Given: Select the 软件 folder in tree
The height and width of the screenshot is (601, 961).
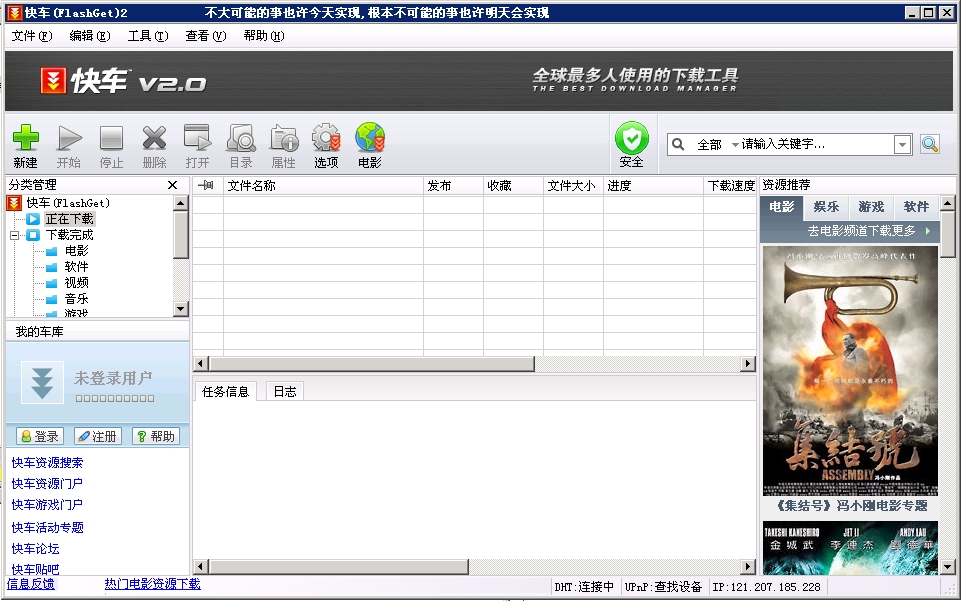Looking at the screenshot, I should (77, 266).
